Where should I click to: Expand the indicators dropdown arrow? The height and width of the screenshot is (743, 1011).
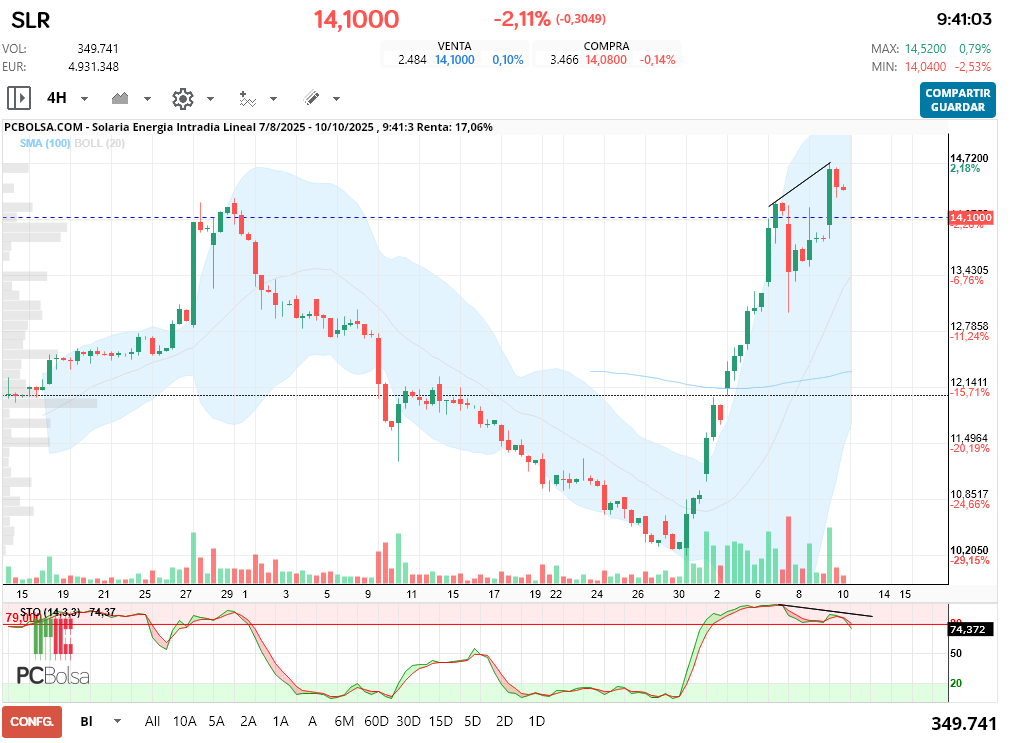[273, 99]
